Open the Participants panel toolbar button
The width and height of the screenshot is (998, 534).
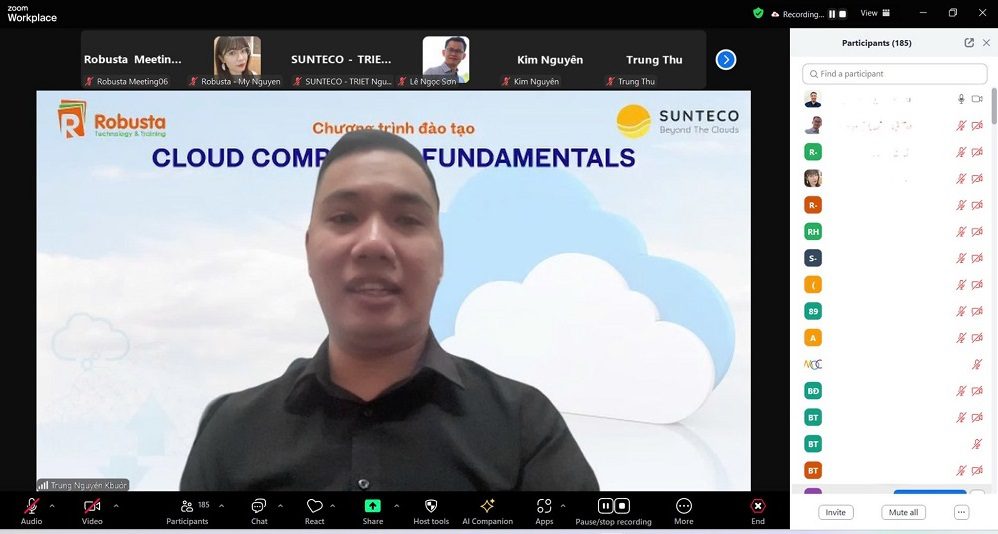pyautogui.click(x=187, y=511)
